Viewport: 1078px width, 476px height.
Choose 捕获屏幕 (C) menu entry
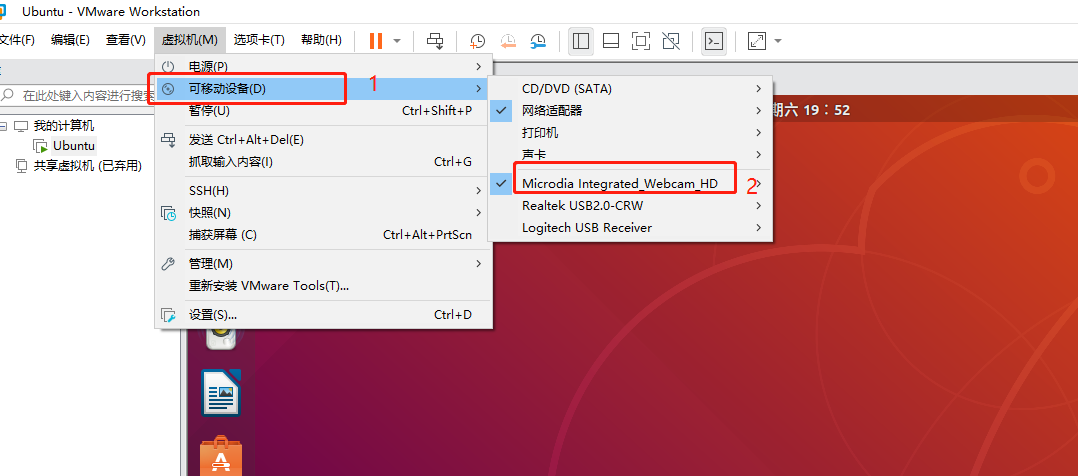point(323,235)
